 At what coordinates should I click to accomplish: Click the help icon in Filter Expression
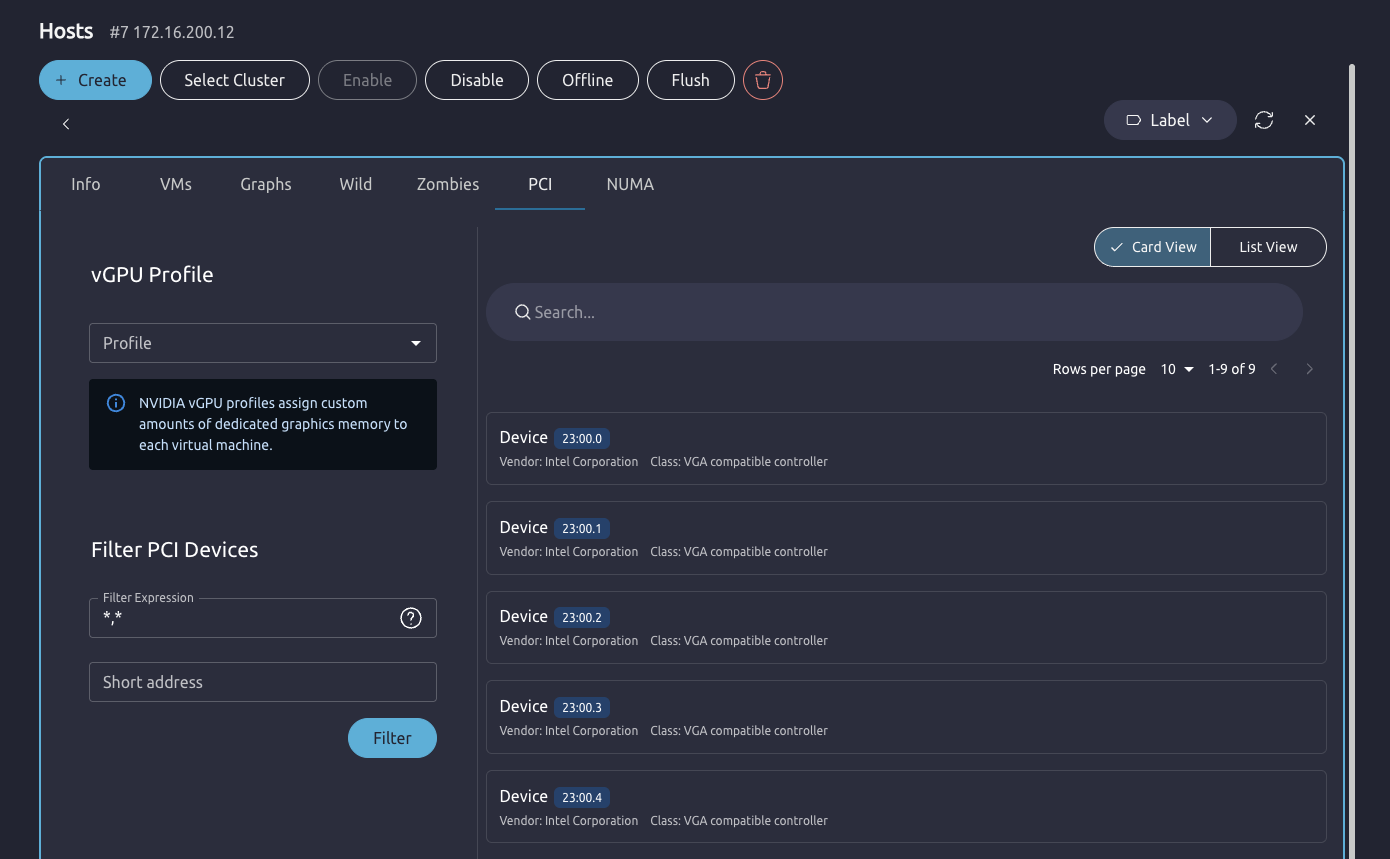(410, 618)
